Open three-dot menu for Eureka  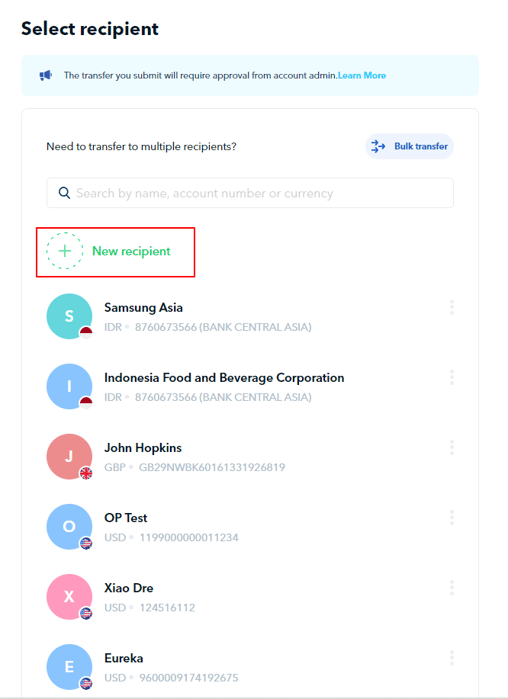[x=452, y=658]
